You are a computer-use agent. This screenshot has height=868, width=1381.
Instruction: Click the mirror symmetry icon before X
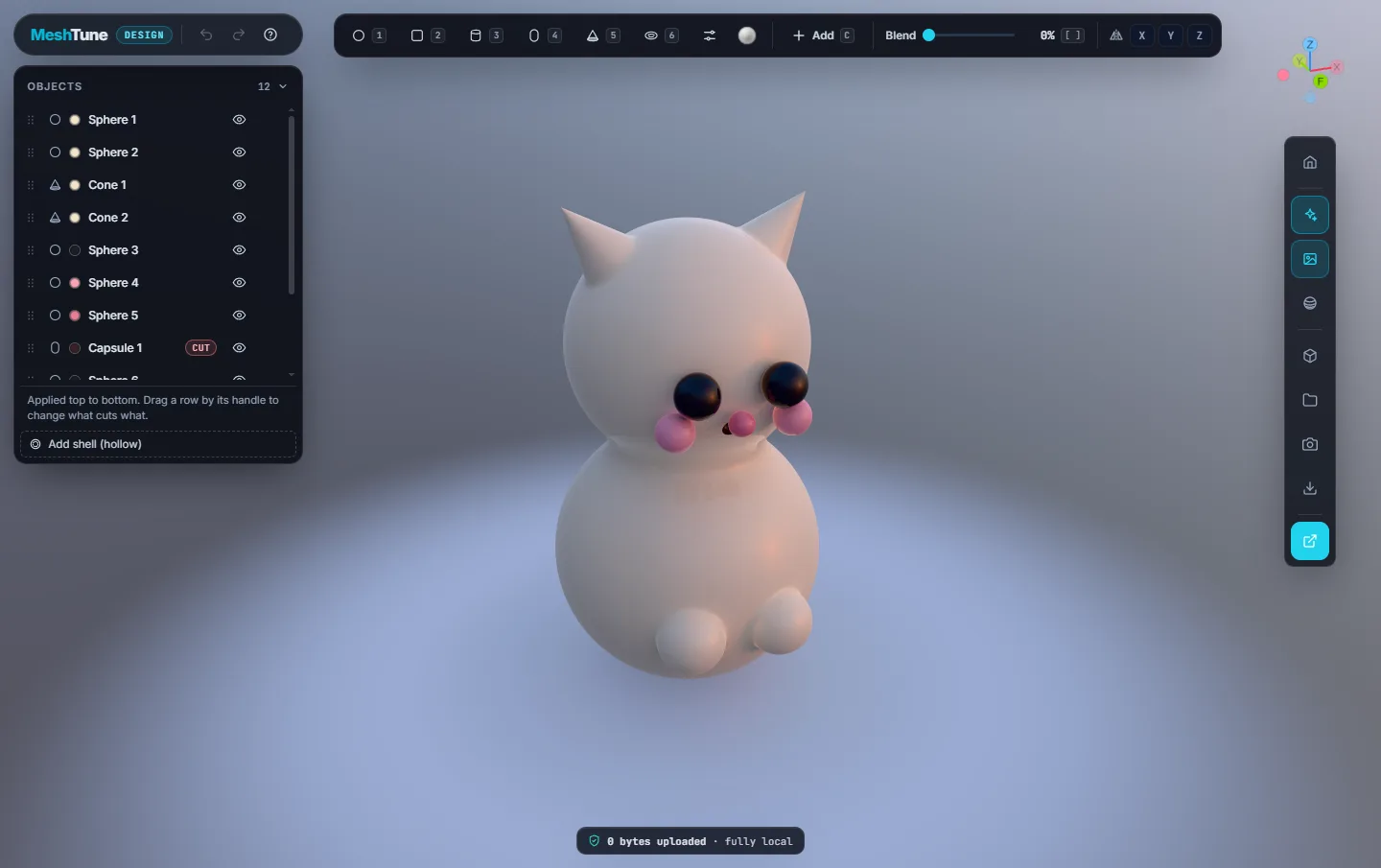[x=1116, y=35]
